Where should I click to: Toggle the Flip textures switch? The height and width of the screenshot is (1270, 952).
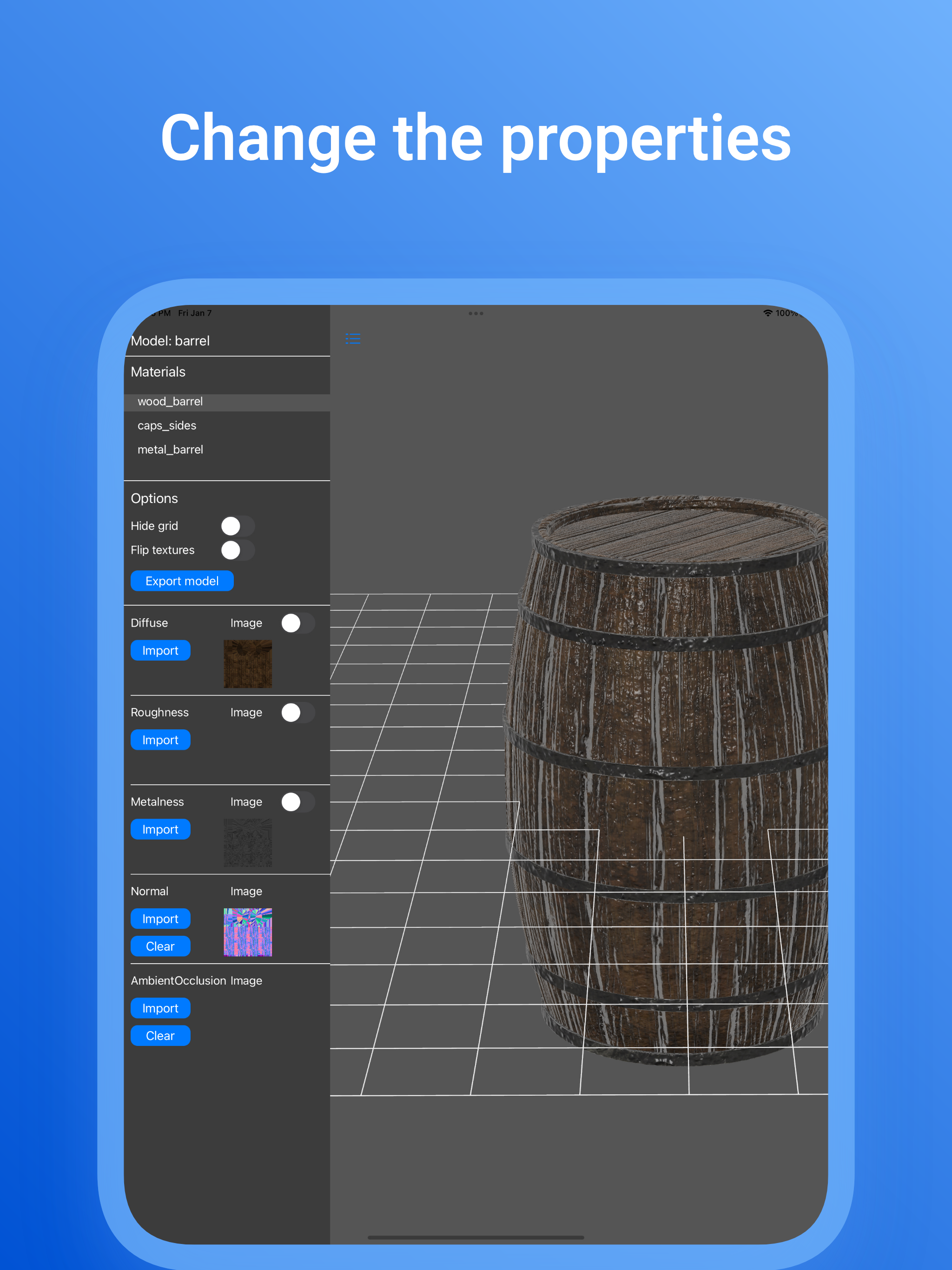coord(238,550)
